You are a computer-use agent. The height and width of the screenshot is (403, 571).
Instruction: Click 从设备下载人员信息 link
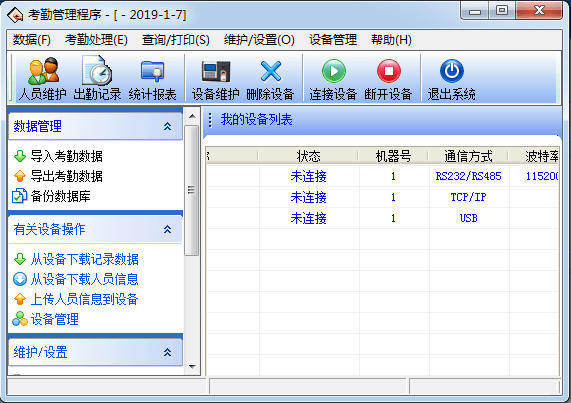pos(84,279)
